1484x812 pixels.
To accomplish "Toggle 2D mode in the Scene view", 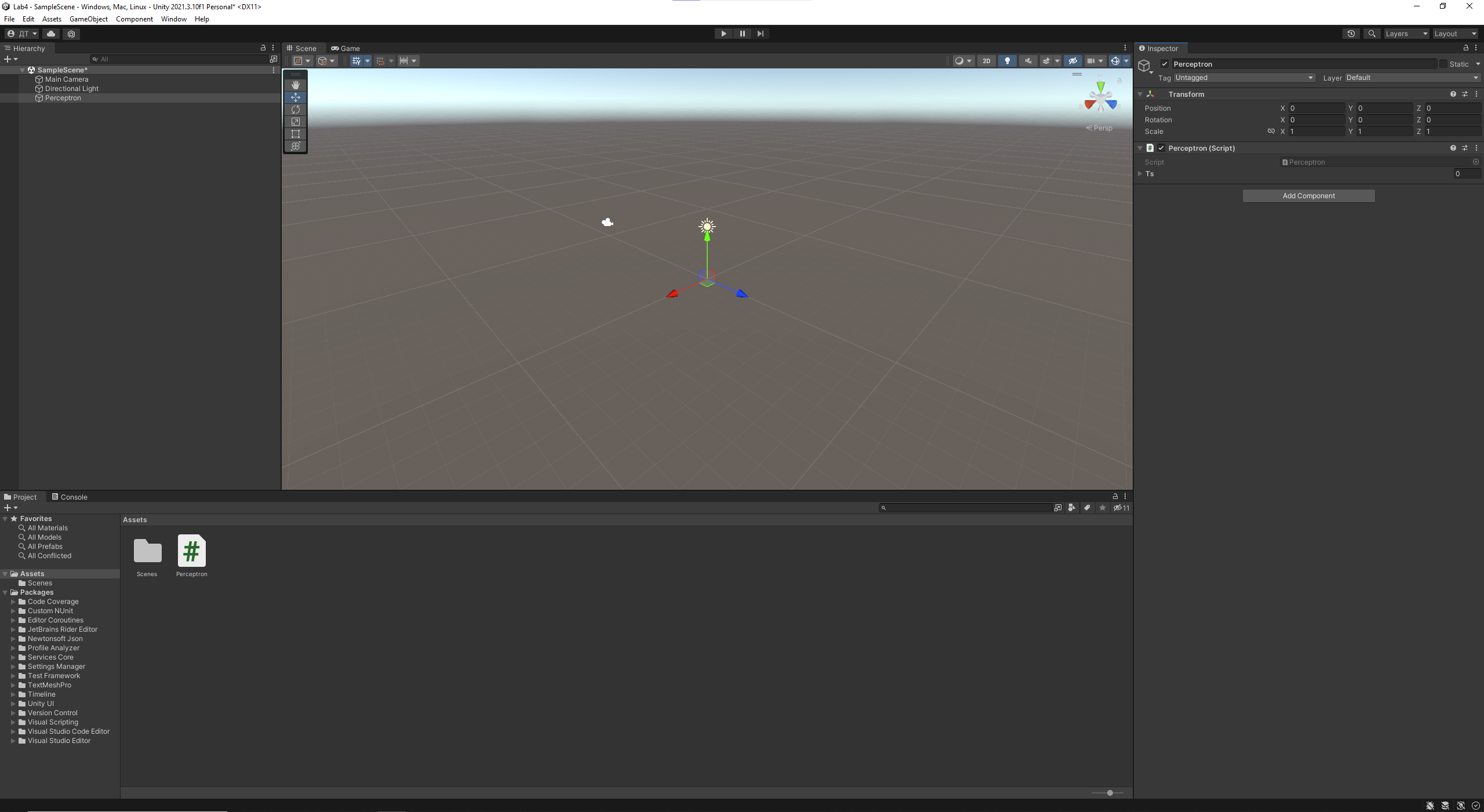I will pyautogui.click(x=985, y=61).
